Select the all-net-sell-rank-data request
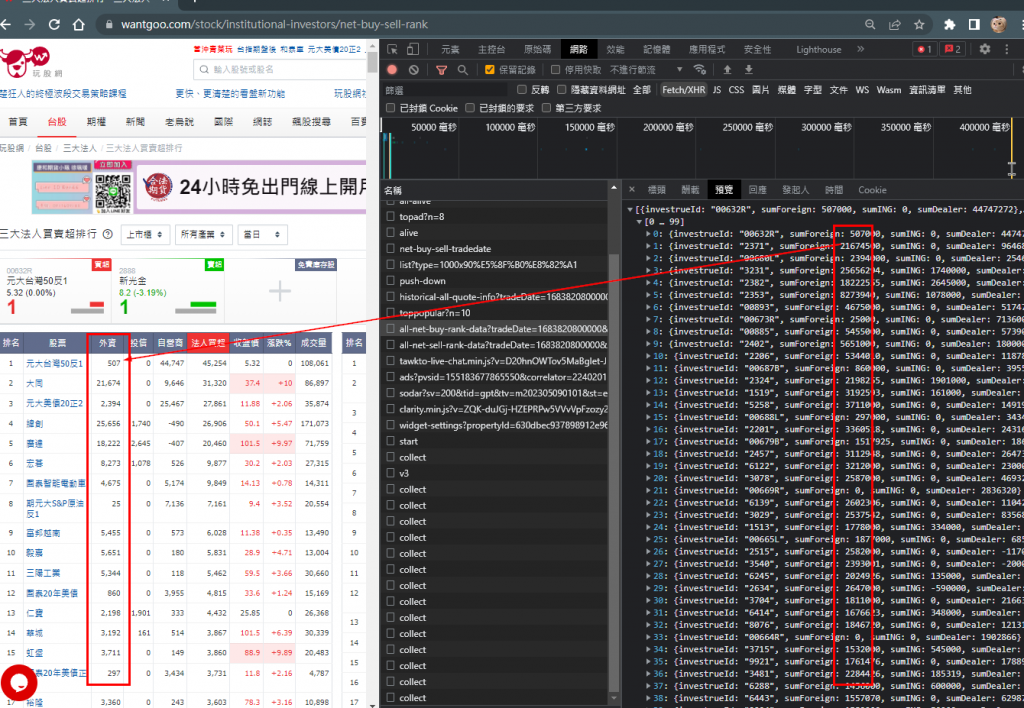 503,344
